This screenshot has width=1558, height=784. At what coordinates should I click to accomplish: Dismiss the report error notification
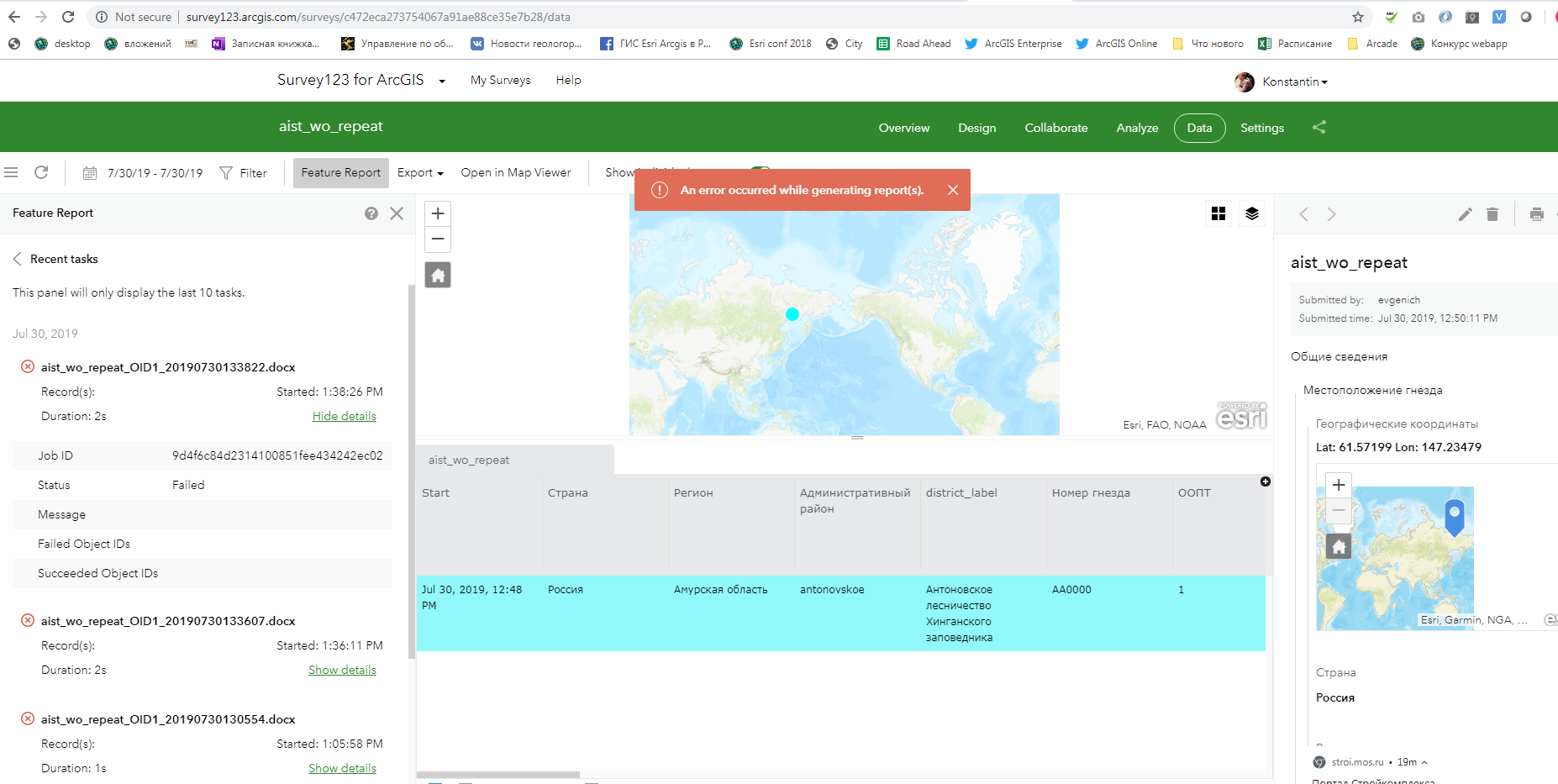pyautogui.click(x=953, y=190)
